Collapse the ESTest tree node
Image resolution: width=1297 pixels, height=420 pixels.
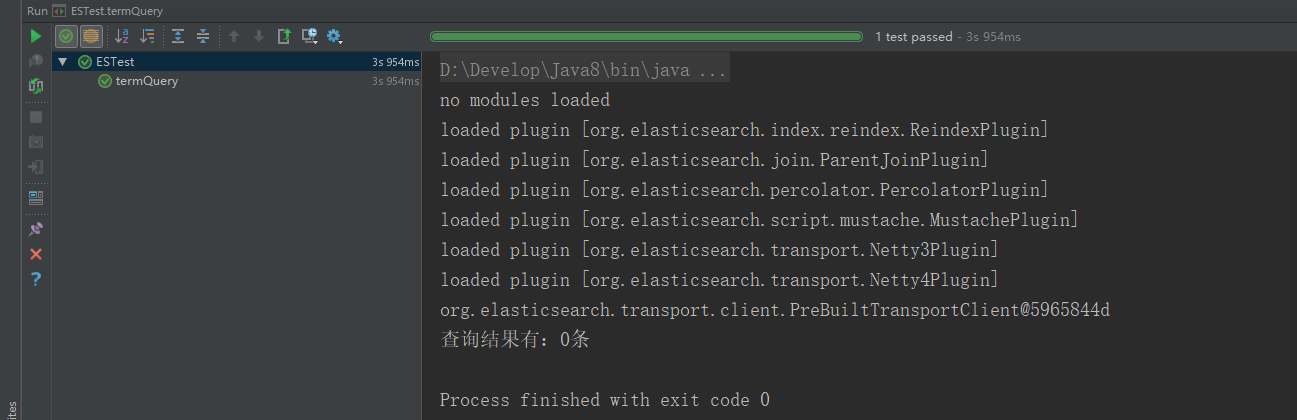(63, 62)
